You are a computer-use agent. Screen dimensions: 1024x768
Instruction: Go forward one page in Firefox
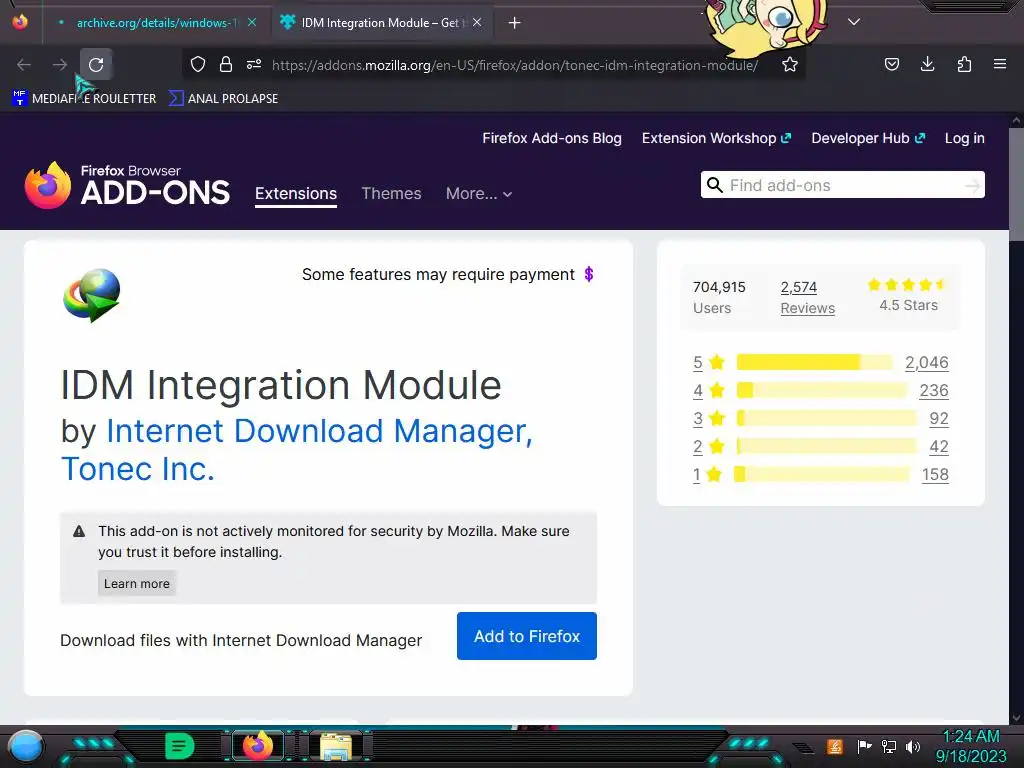pyautogui.click(x=60, y=65)
